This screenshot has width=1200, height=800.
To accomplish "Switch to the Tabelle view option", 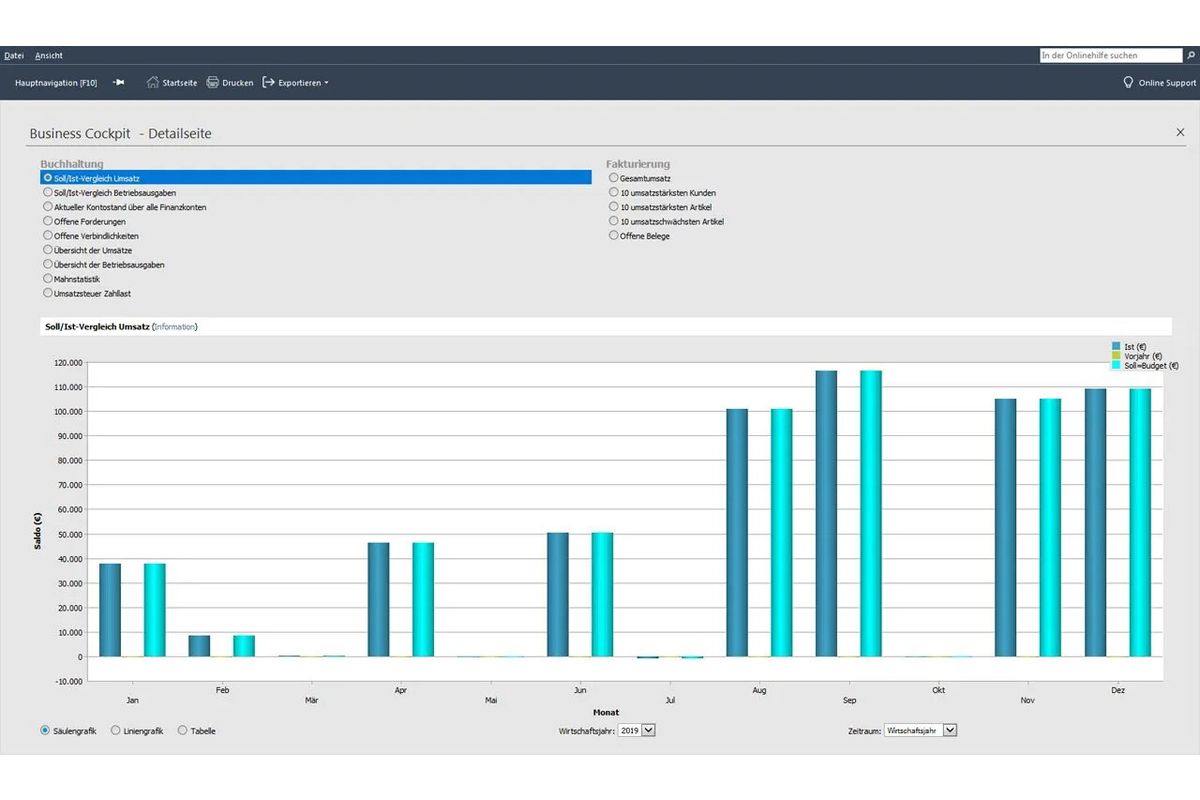I will point(182,730).
